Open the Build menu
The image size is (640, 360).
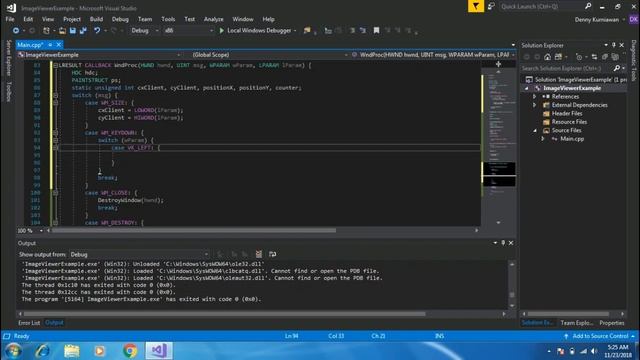coord(96,19)
